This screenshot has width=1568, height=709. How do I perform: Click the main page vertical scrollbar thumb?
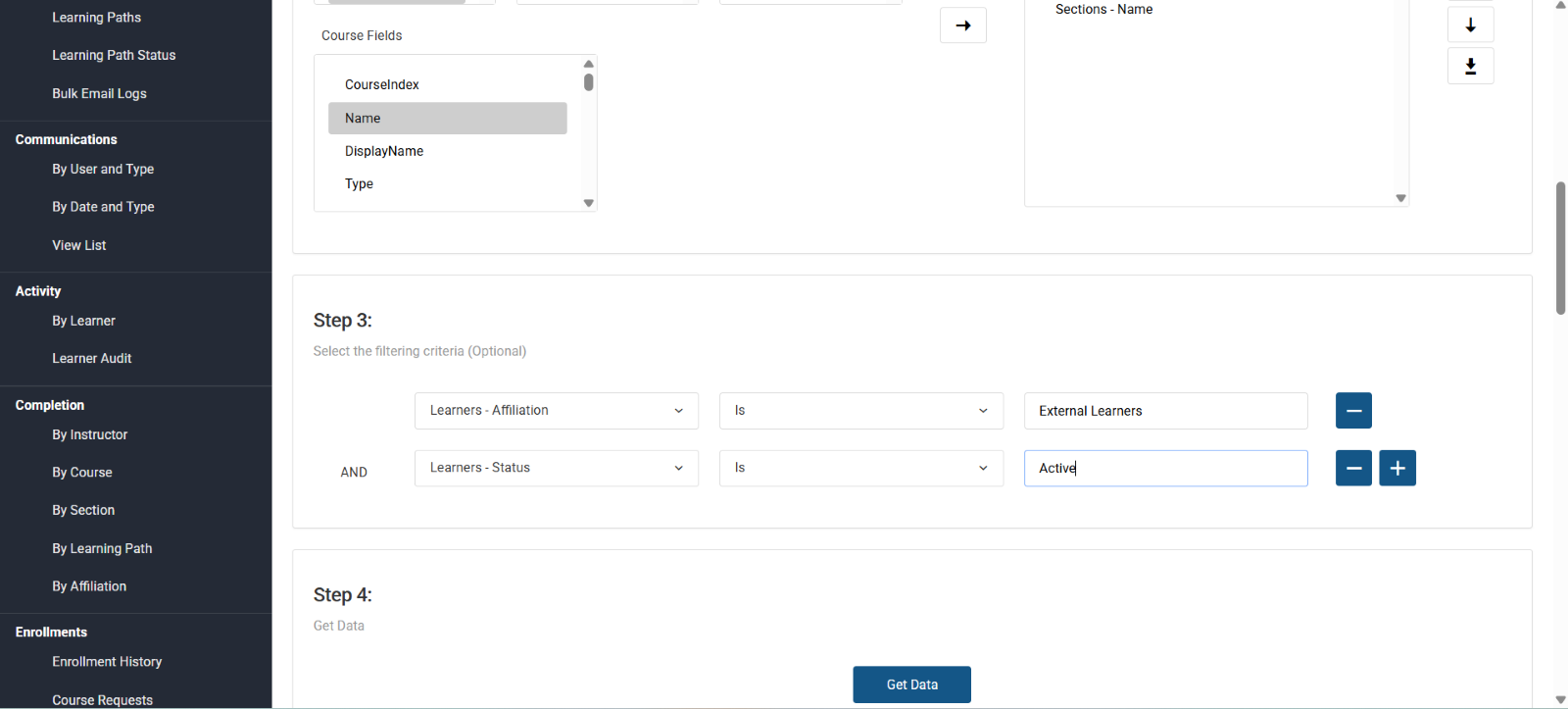pyautogui.click(x=1560, y=247)
